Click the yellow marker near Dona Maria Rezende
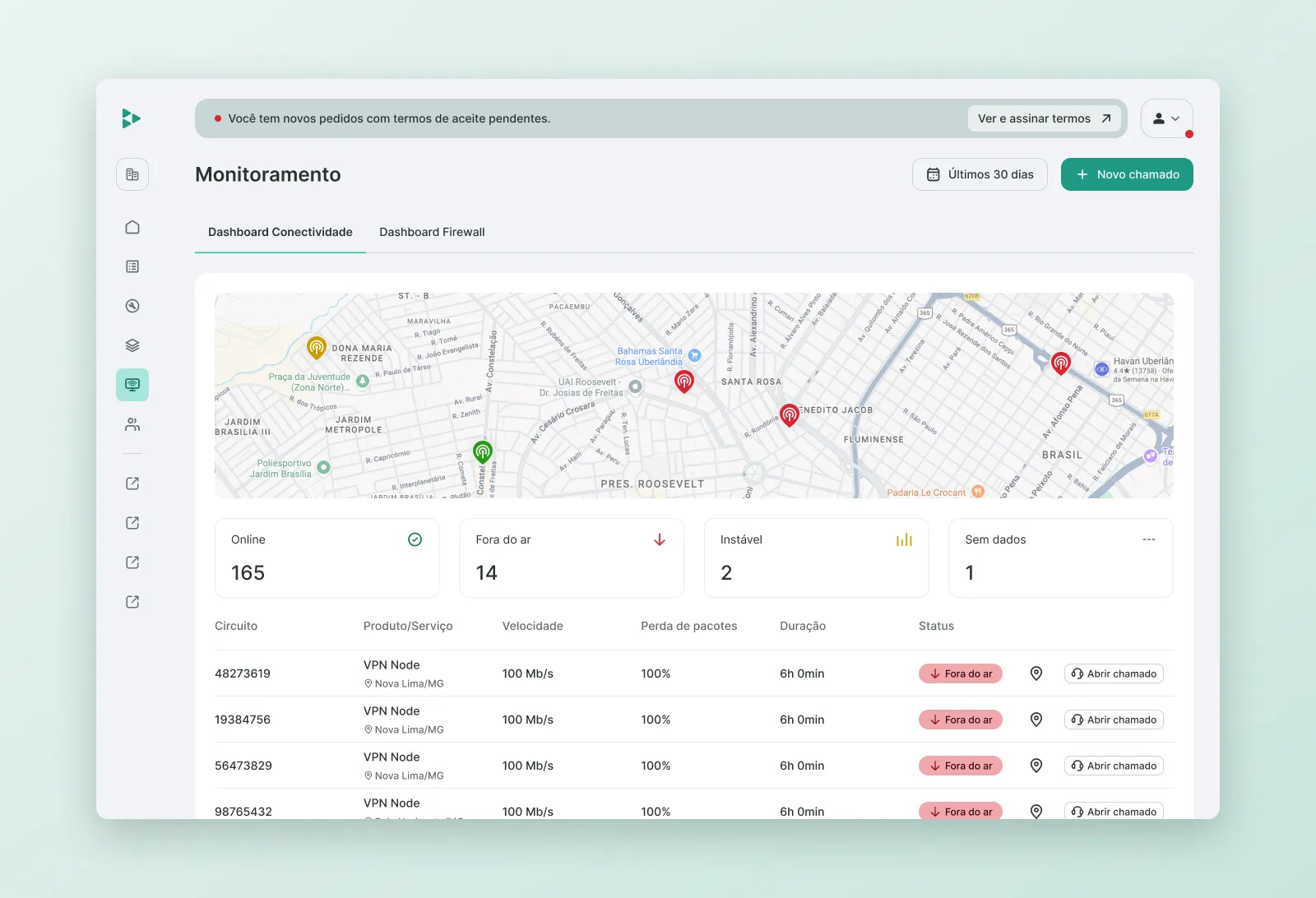Image resolution: width=1316 pixels, height=898 pixels. tap(317, 348)
